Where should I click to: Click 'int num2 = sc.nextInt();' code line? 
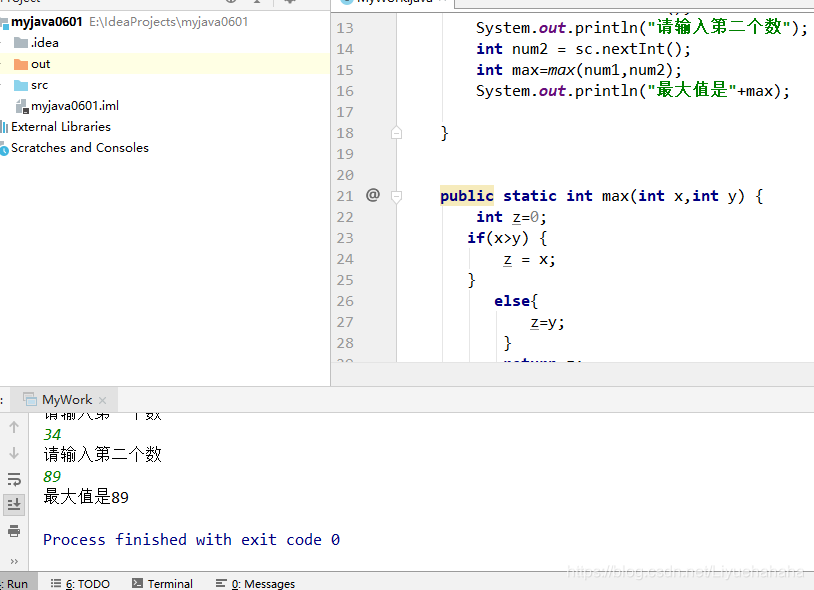584,49
